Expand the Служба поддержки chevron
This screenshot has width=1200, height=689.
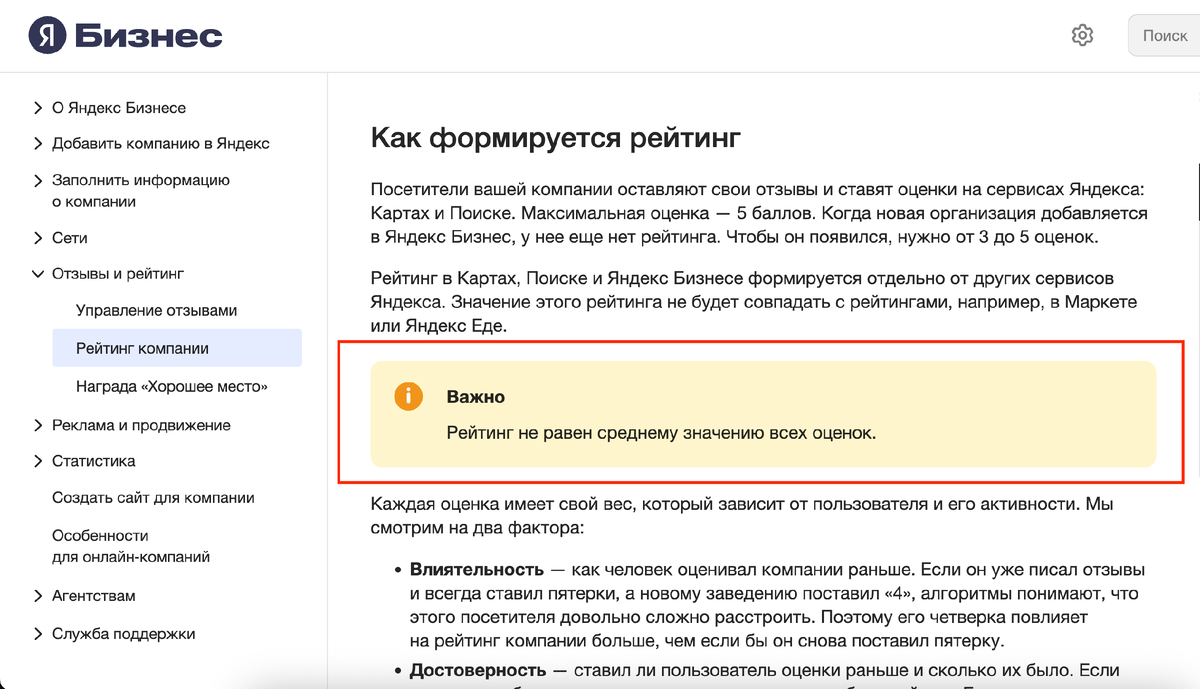[x=38, y=633]
